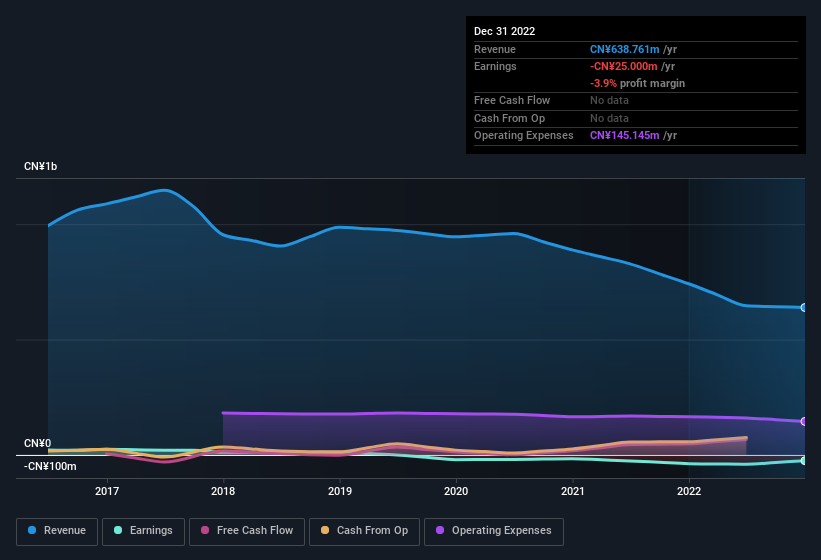Click the Operating Expenses tooltip row label
This screenshot has height=560, width=821.
tap(524, 135)
